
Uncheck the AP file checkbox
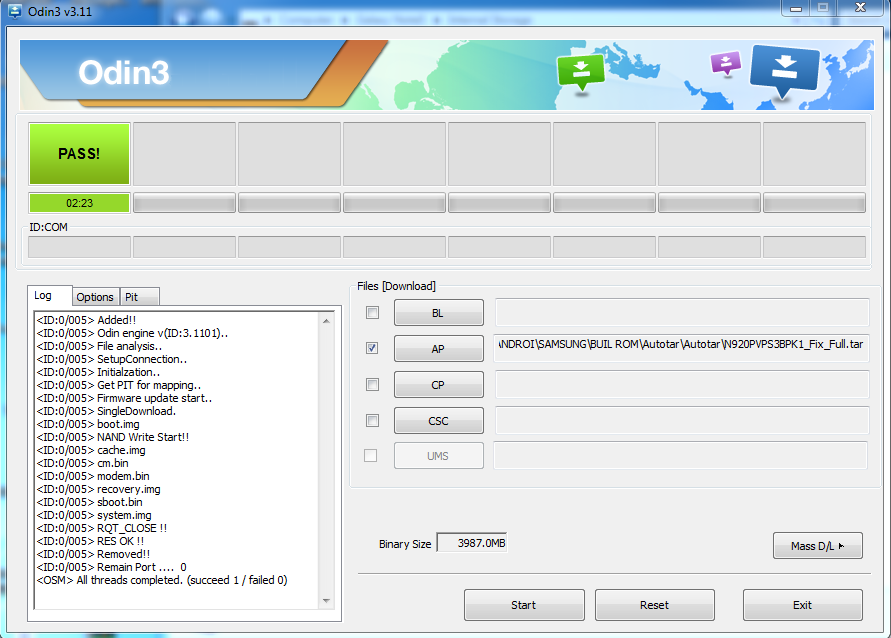coord(372,348)
